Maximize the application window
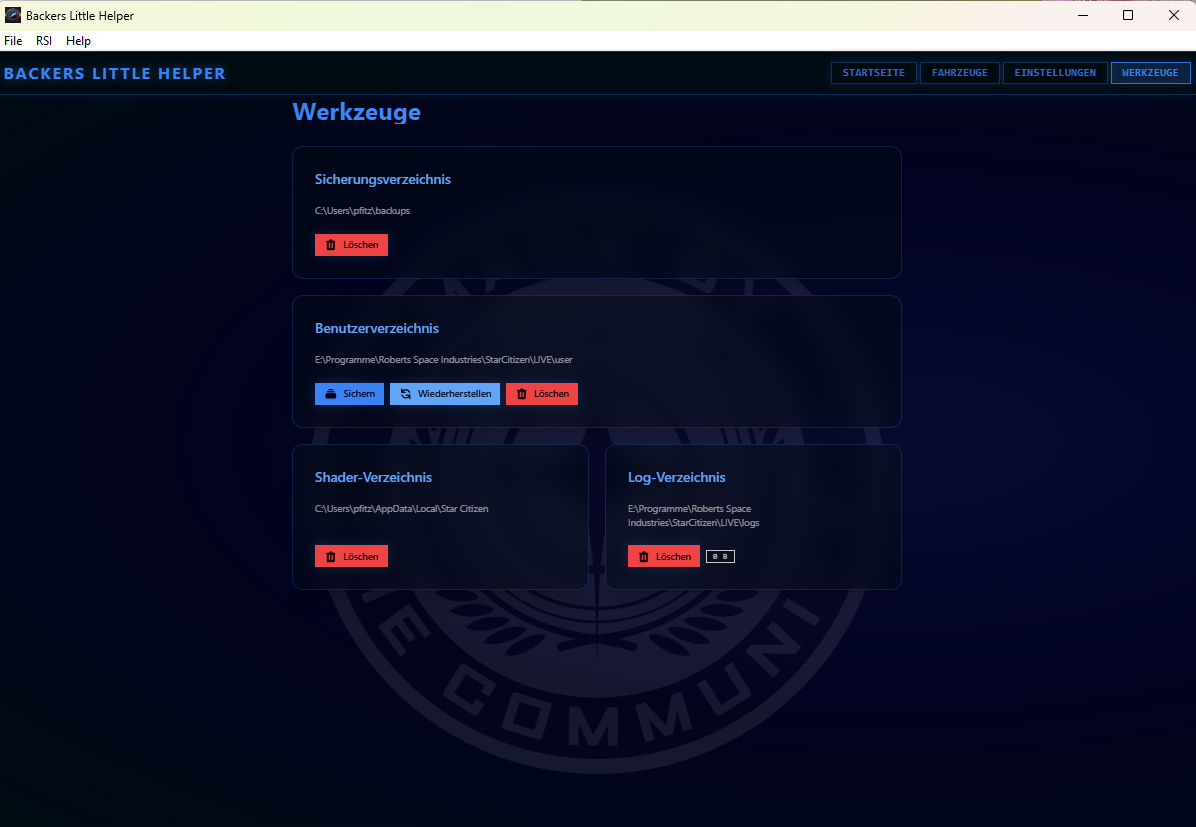This screenshot has width=1196, height=827. click(1128, 15)
